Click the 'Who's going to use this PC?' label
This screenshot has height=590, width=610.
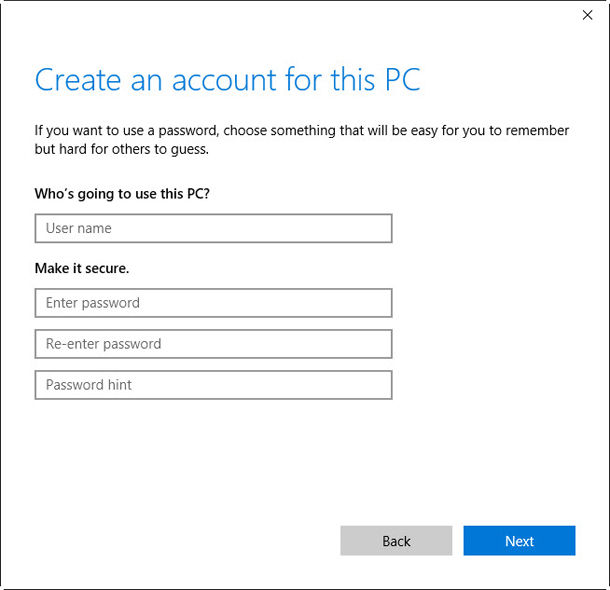[x=122, y=193]
